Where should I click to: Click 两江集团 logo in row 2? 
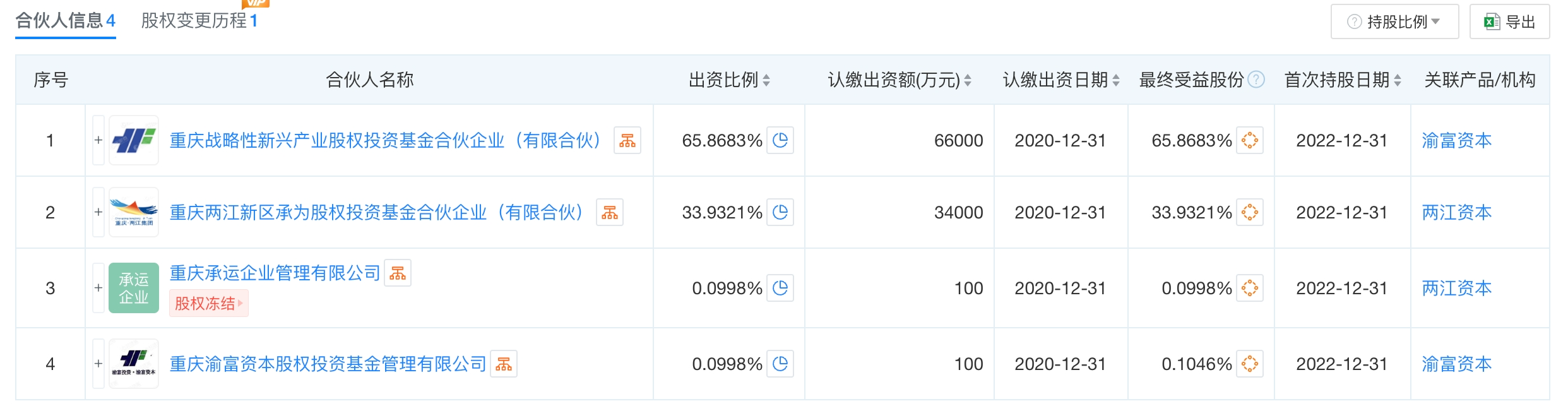point(134,212)
